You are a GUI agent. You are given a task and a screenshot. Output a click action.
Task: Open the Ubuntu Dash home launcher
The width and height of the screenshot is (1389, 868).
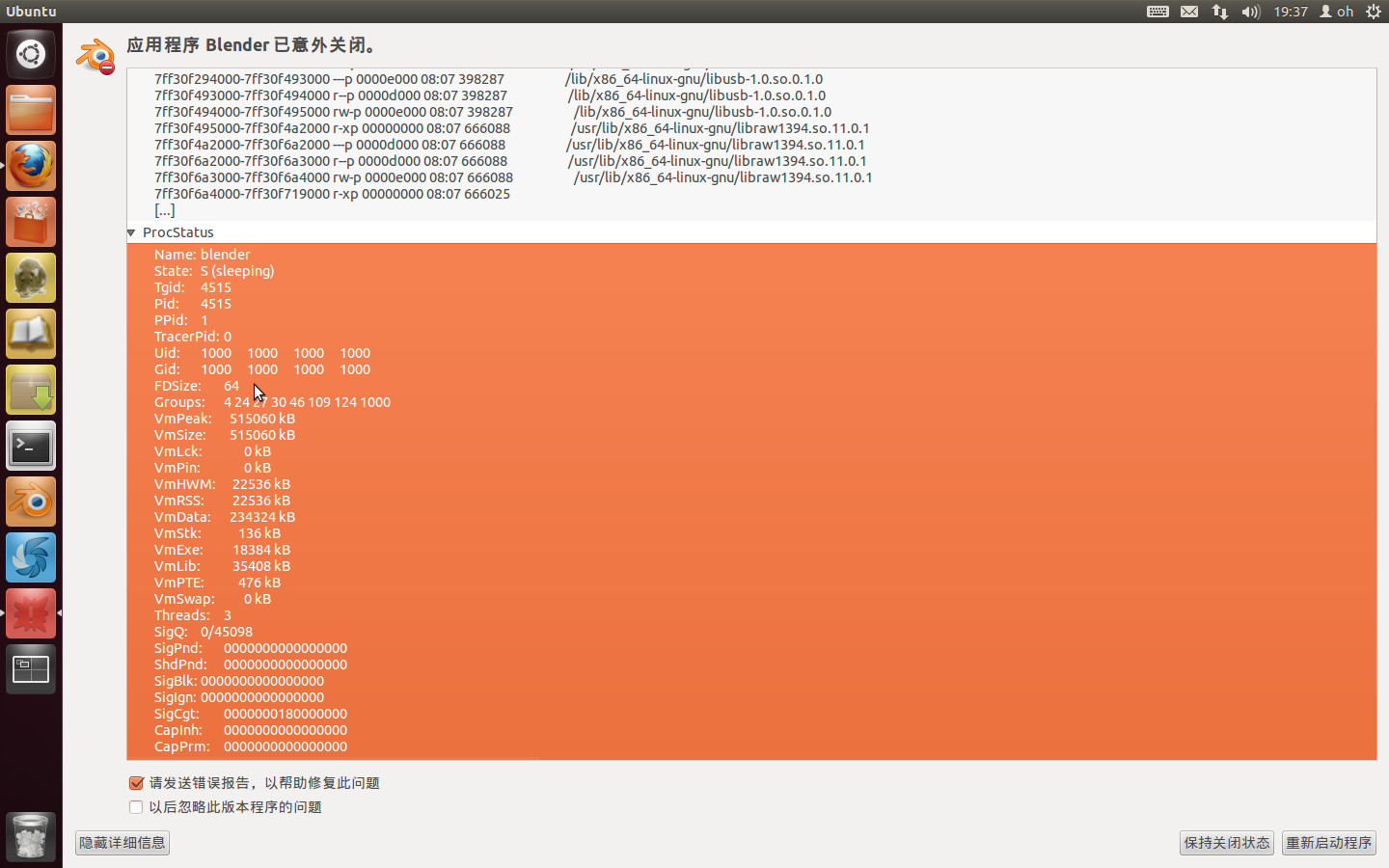pos(31,54)
